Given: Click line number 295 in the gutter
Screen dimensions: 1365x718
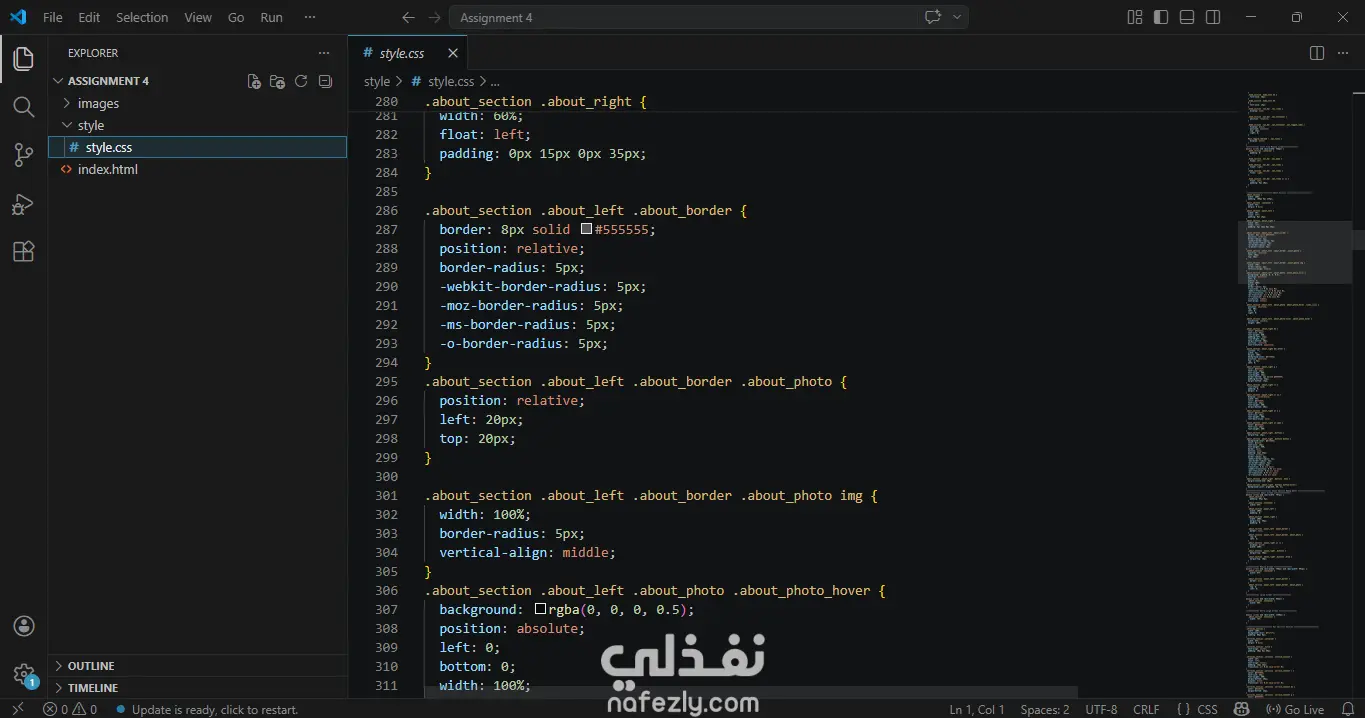Looking at the screenshot, I should [x=386, y=381].
